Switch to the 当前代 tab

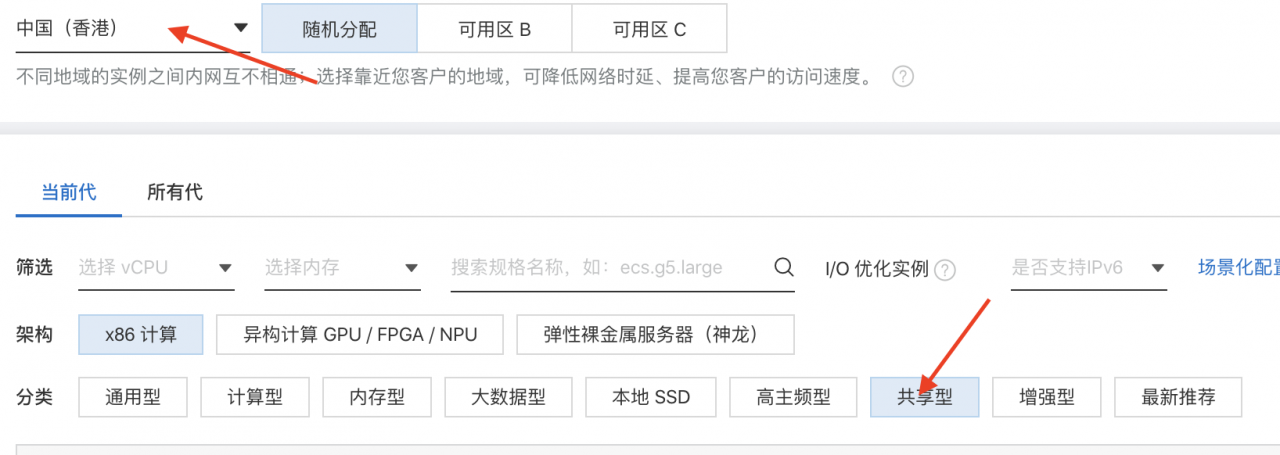(69, 192)
